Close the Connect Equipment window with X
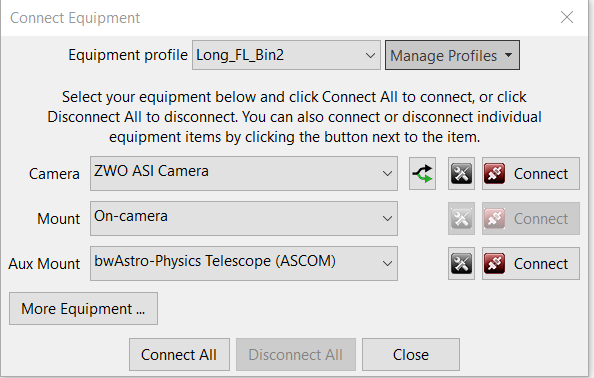 pyautogui.click(x=567, y=17)
